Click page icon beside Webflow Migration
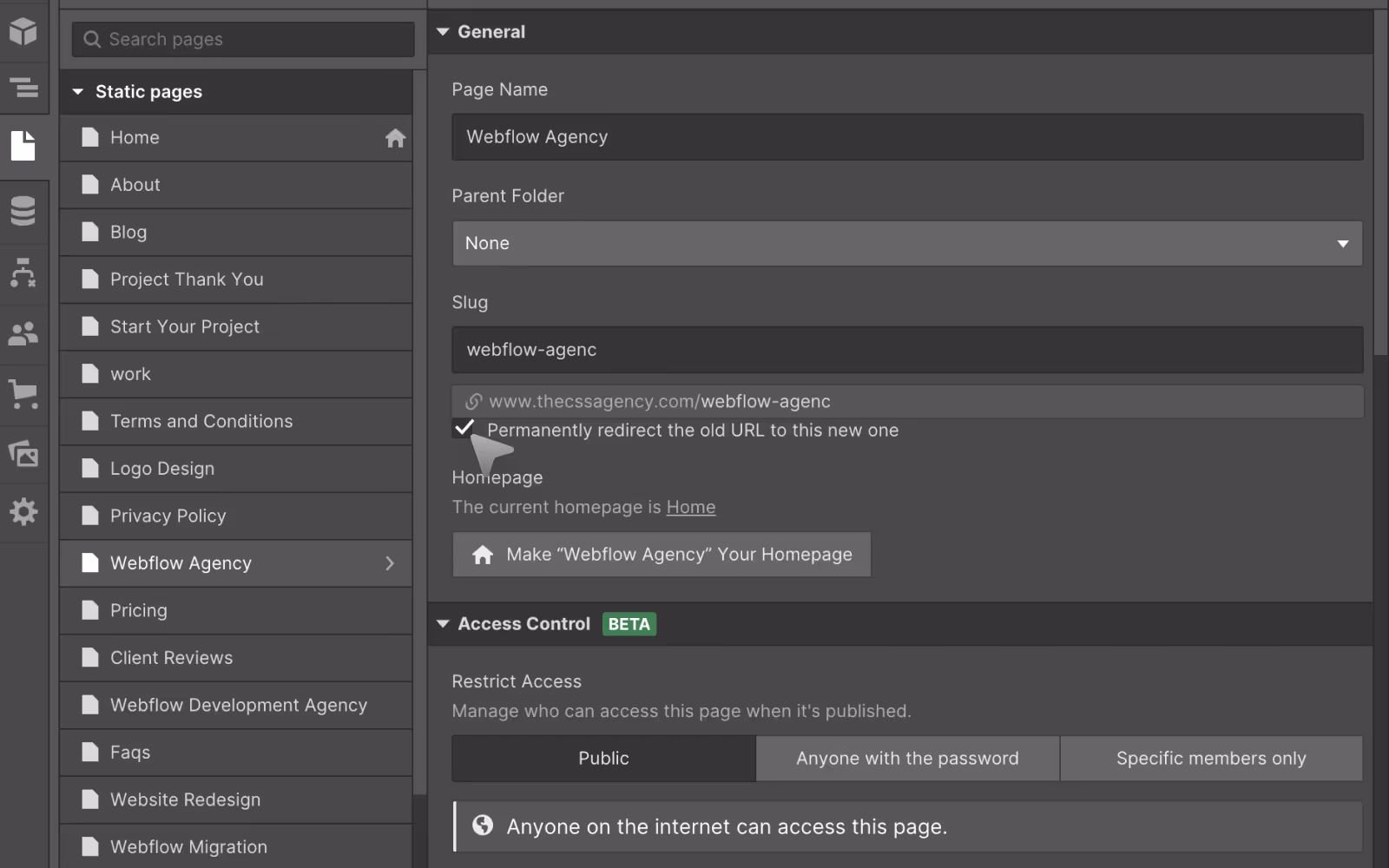The width and height of the screenshot is (1389, 868). tap(90, 846)
